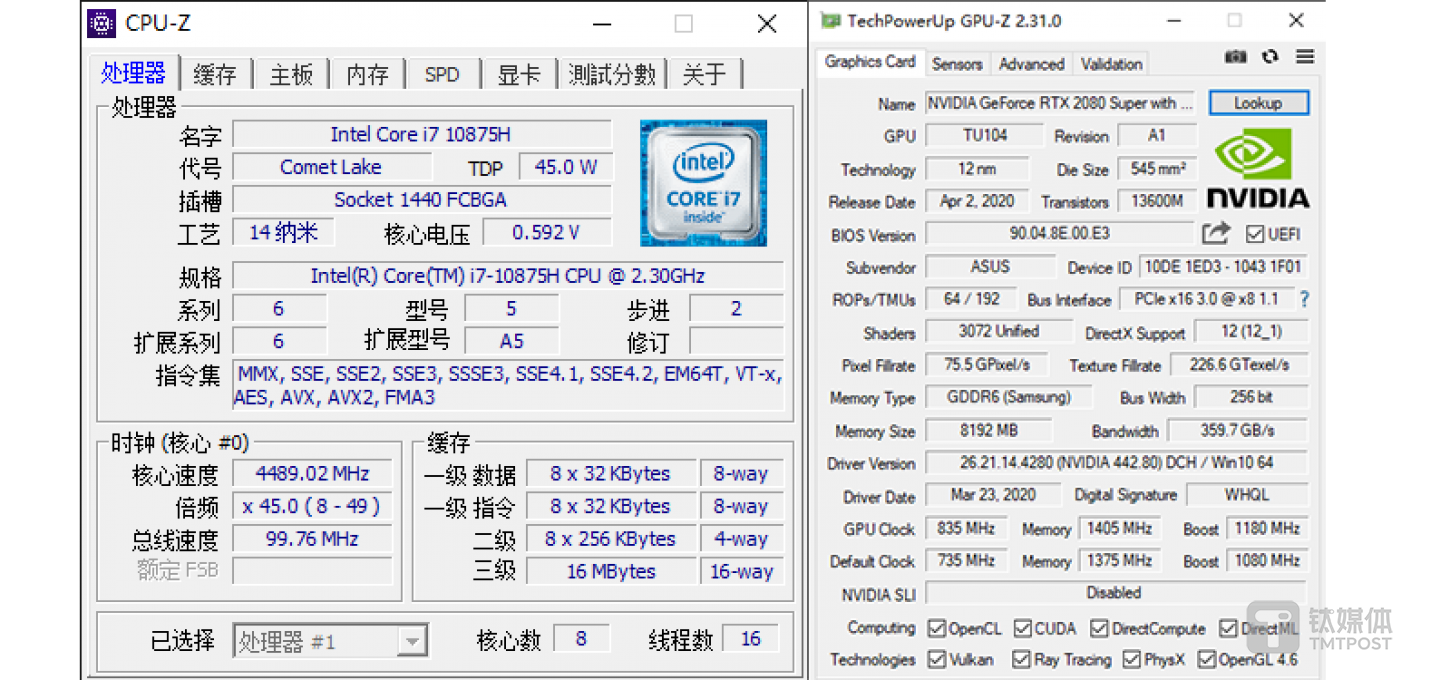Toggle the UEFI checkbox
The image size is (1440, 680).
1255,235
